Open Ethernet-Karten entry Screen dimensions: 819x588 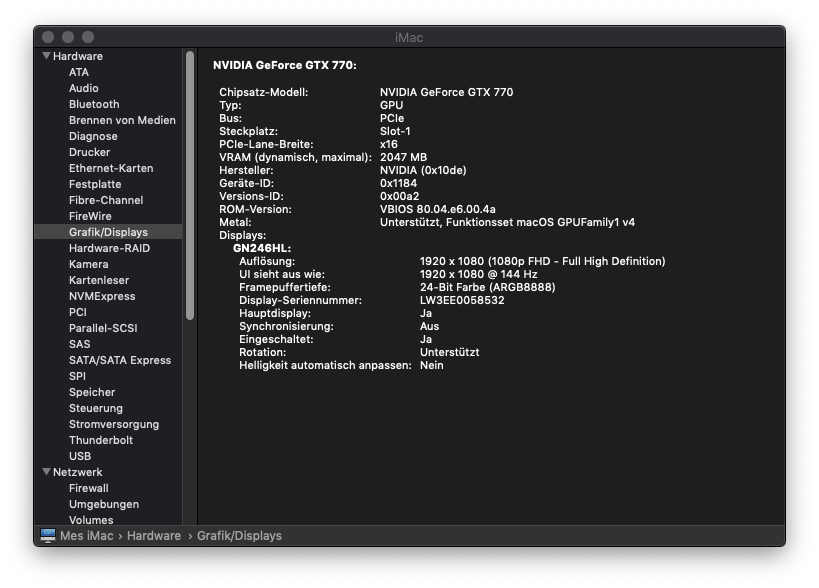coord(111,168)
